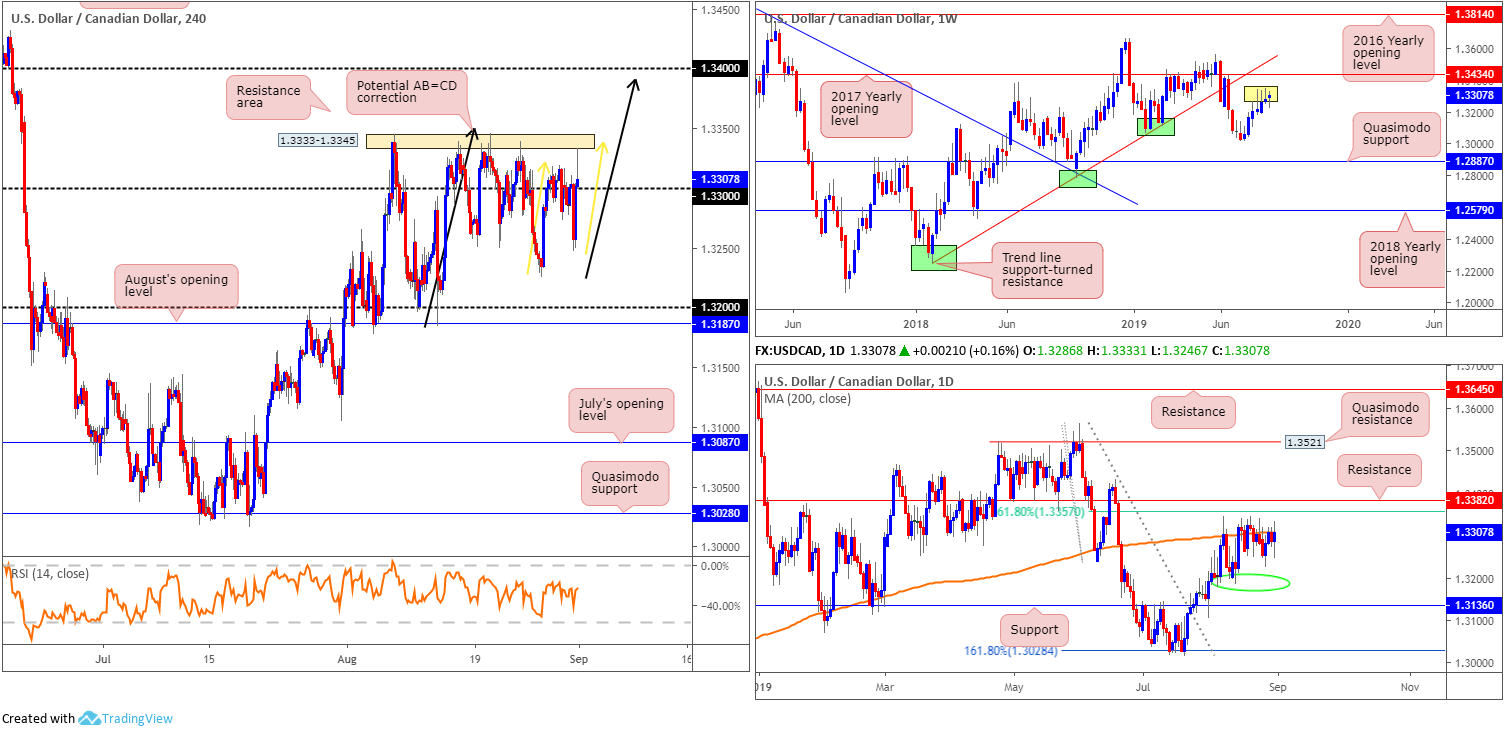1505x730 pixels.
Task: Select 'Aug' on the 240 chart time axis
Action: pyautogui.click(x=346, y=660)
